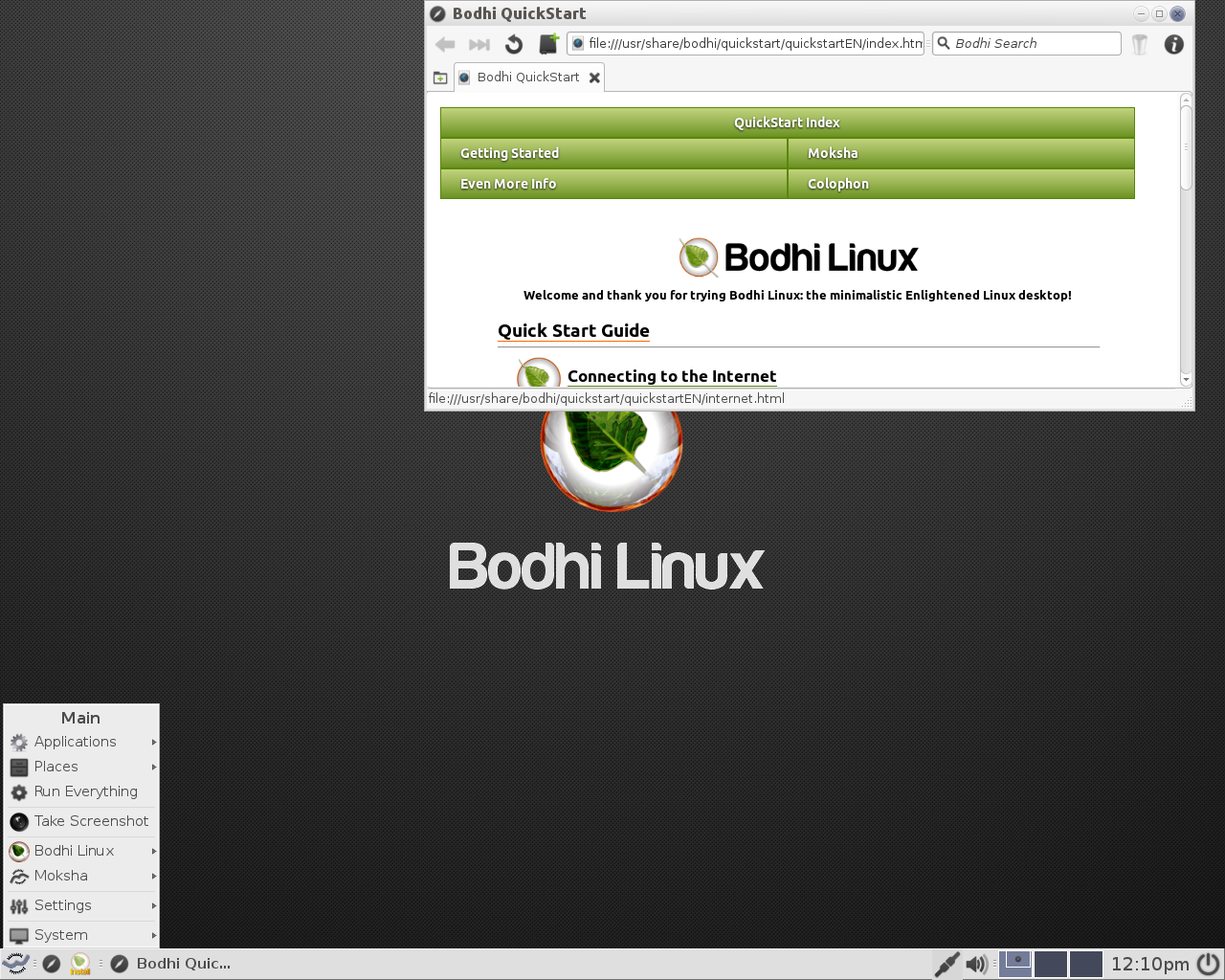
Task: Click the new tab icon
Action: point(440,78)
